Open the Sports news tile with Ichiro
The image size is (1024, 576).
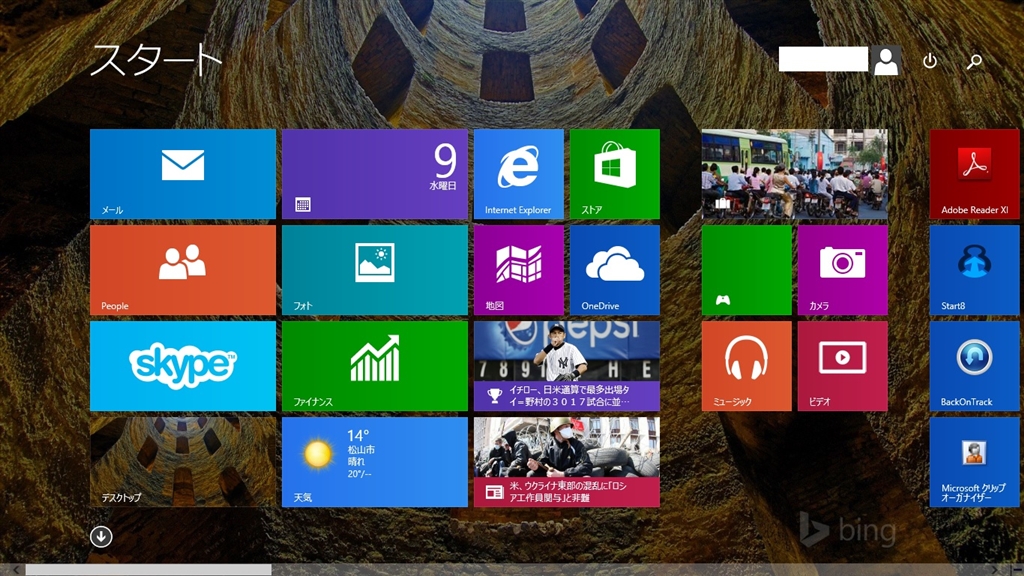pos(567,366)
